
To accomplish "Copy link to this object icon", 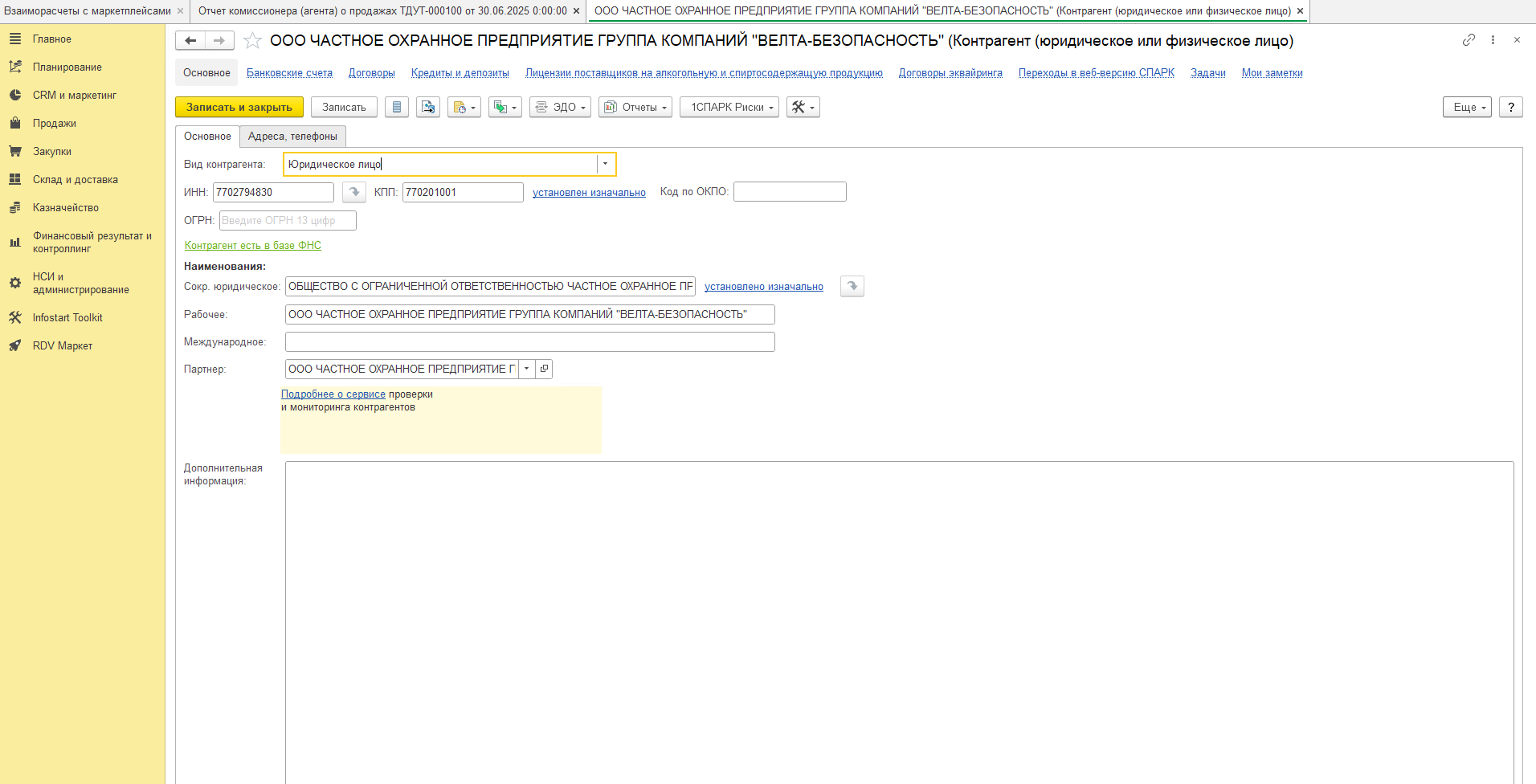I will coord(1469,39).
